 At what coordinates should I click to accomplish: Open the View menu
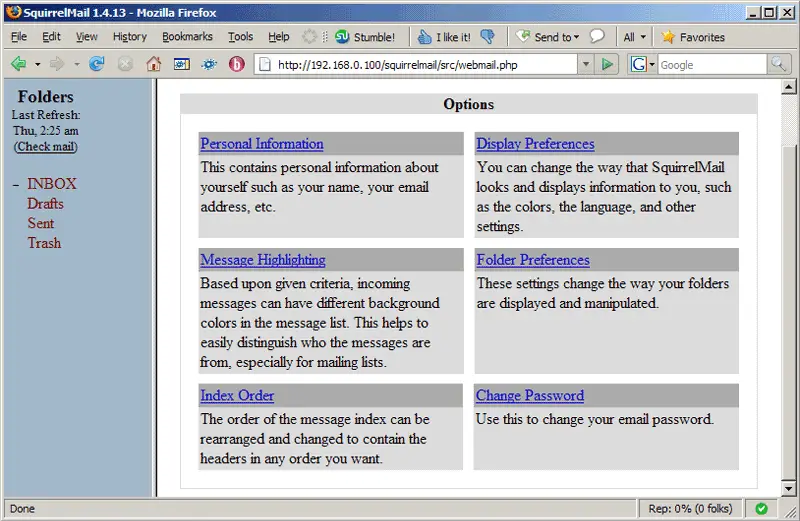[87, 37]
